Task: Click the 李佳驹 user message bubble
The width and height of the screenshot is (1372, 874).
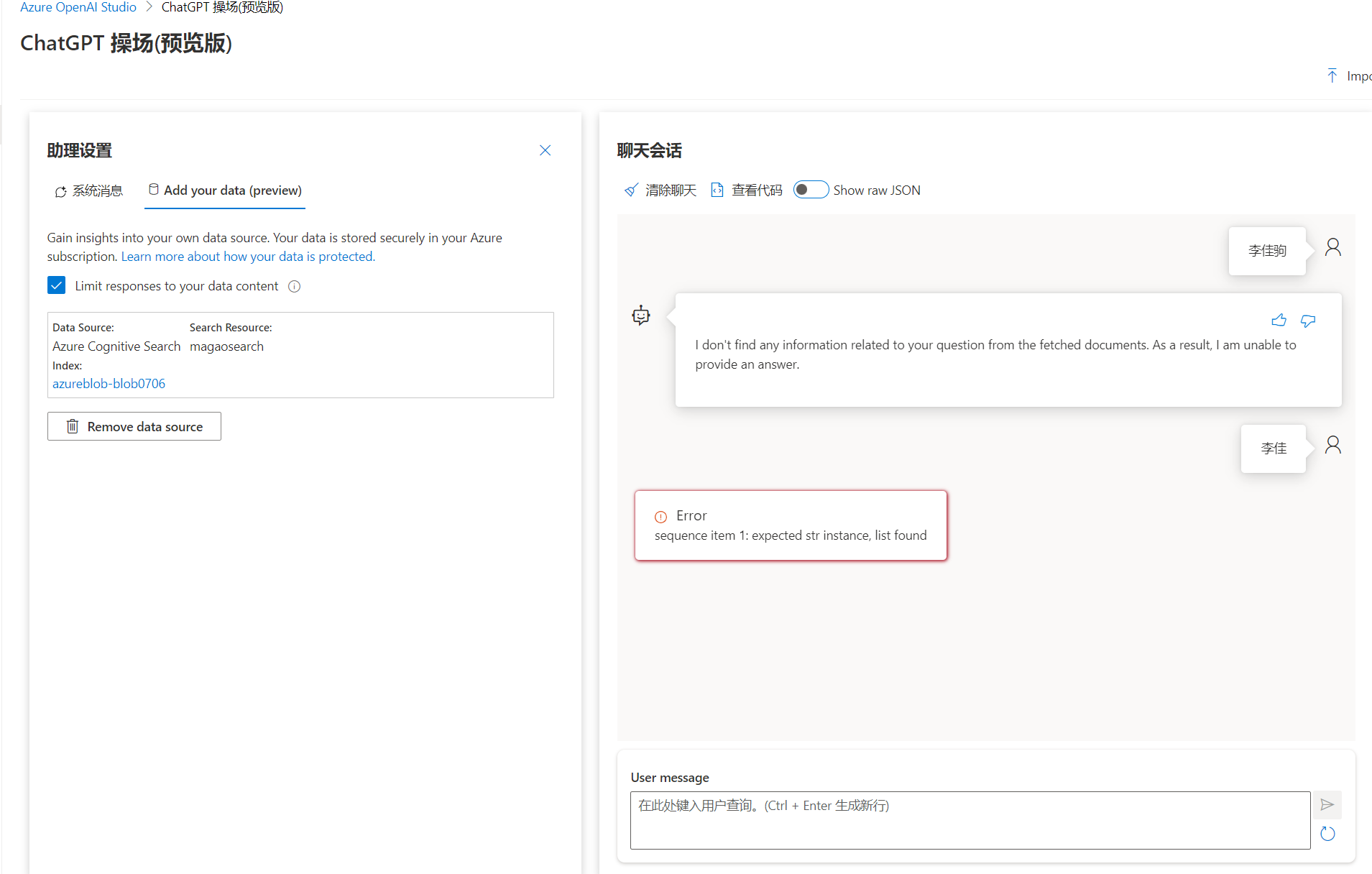Action: 1267,251
